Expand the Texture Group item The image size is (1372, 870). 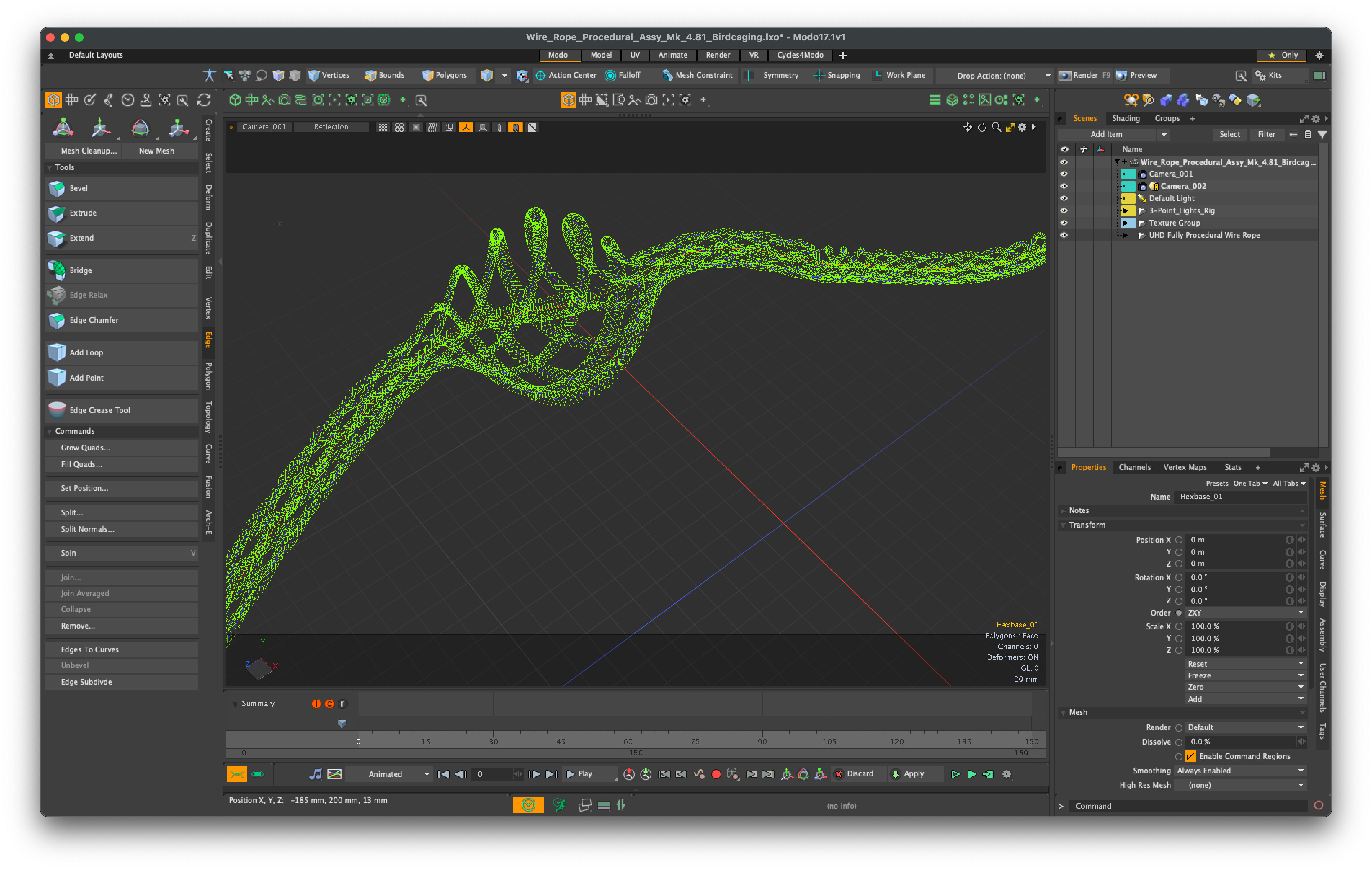(1126, 223)
